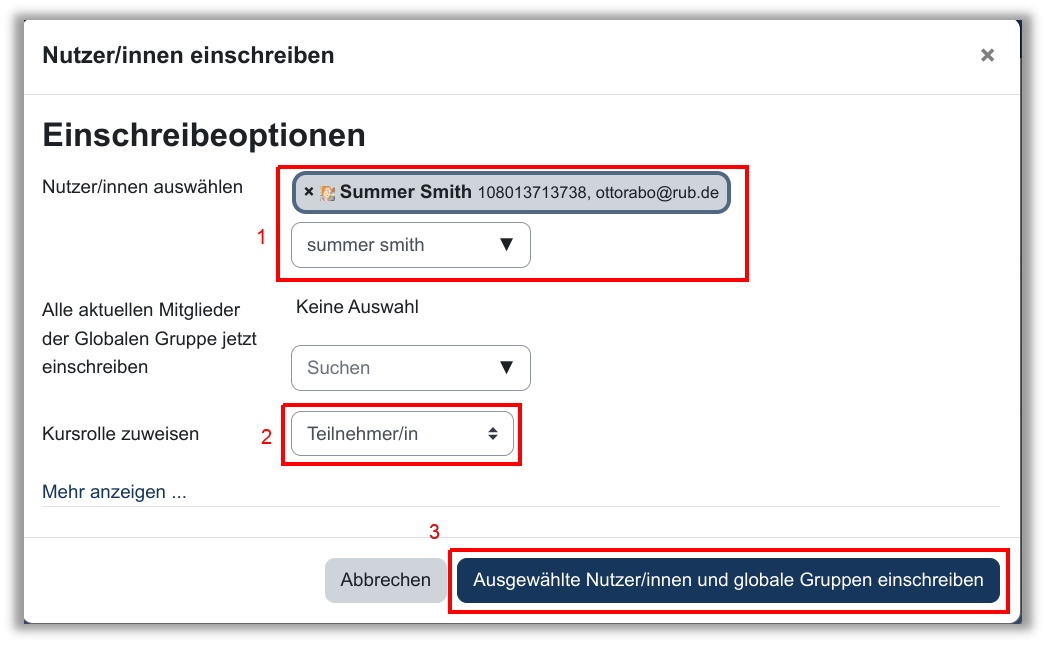This screenshot has width=1046, height=646.
Task: Click the ottorabo@rub.de email text
Action: pyautogui.click(x=657, y=193)
